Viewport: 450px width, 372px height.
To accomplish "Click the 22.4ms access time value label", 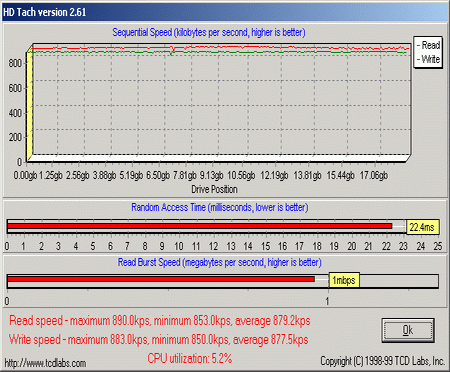I will click(x=422, y=227).
